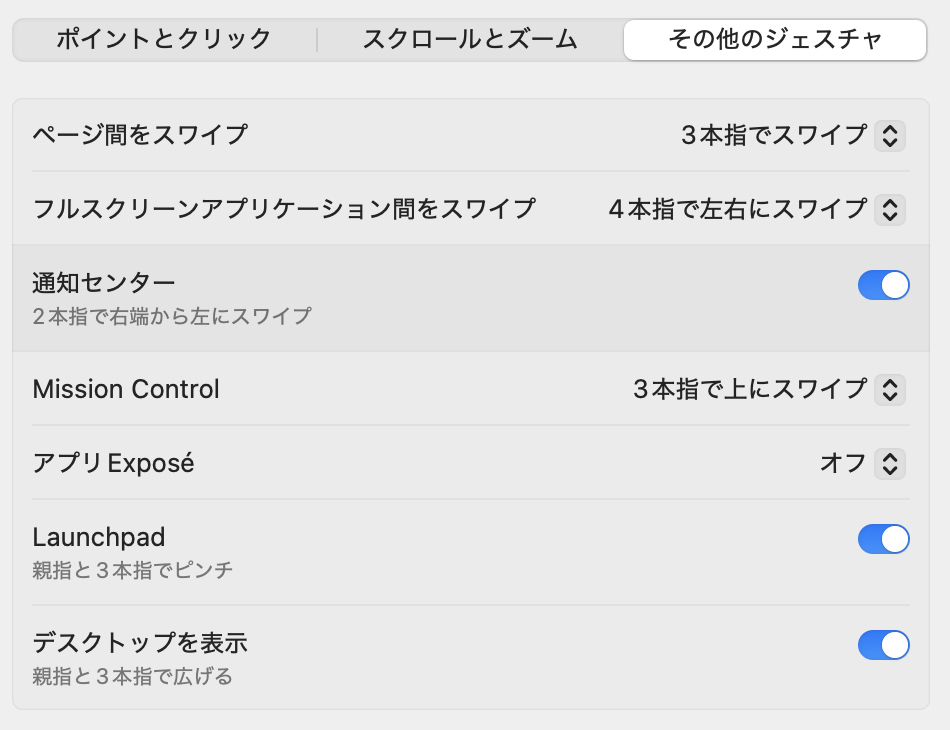Click the 親指と3本指でピンチ description text
950x730 pixels.
[133, 571]
